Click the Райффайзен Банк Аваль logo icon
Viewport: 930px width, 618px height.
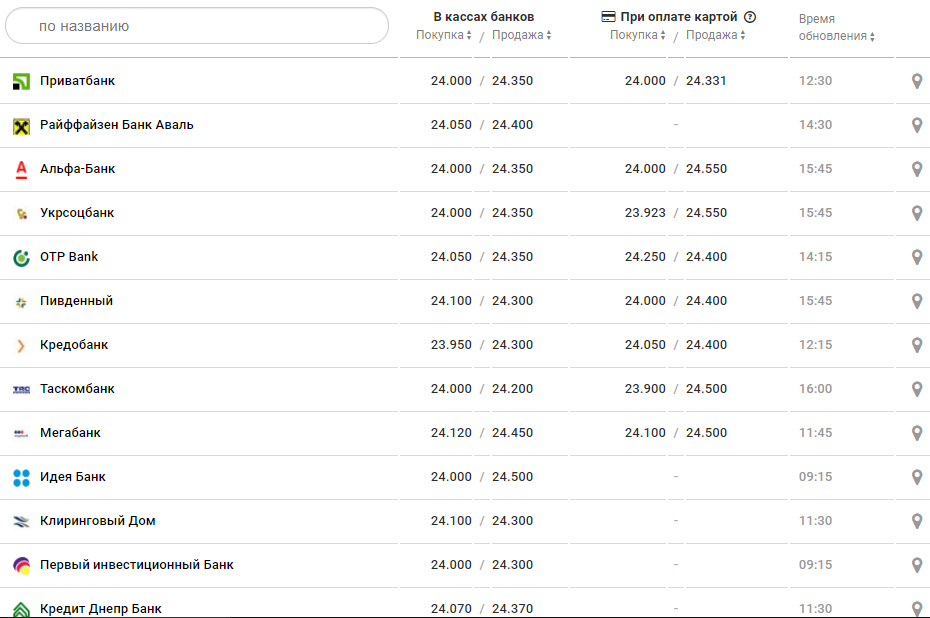click(21, 125)
